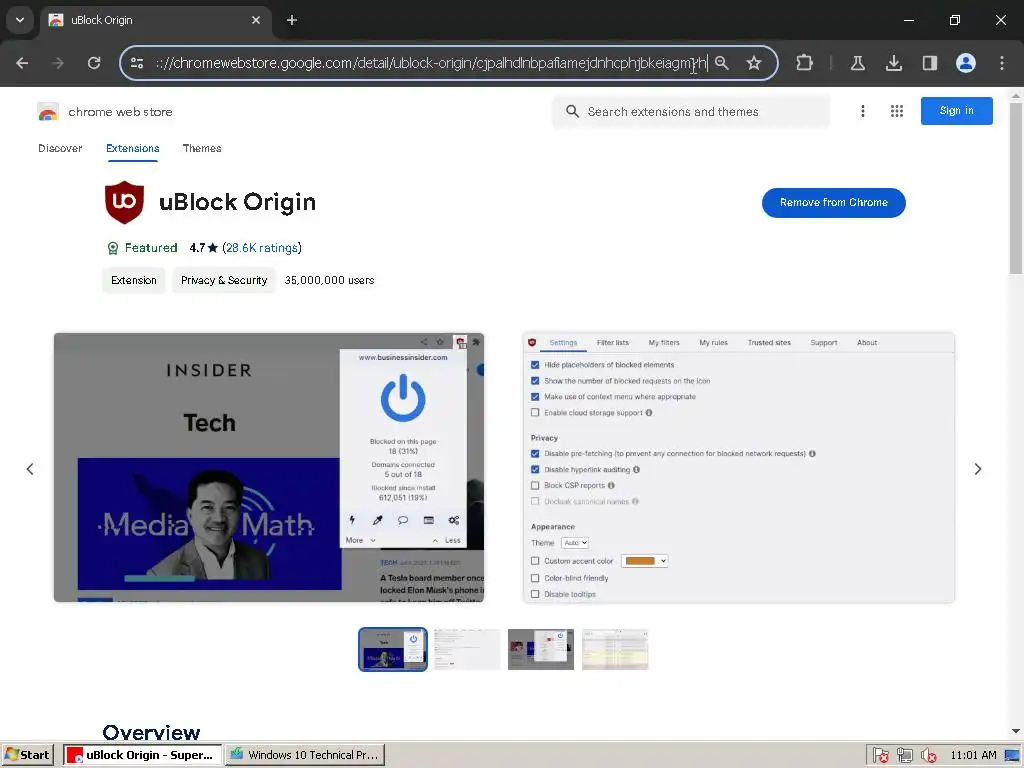Click the Sign in button
Screen dimensions: 1024x768
click(x=956, y=111)
